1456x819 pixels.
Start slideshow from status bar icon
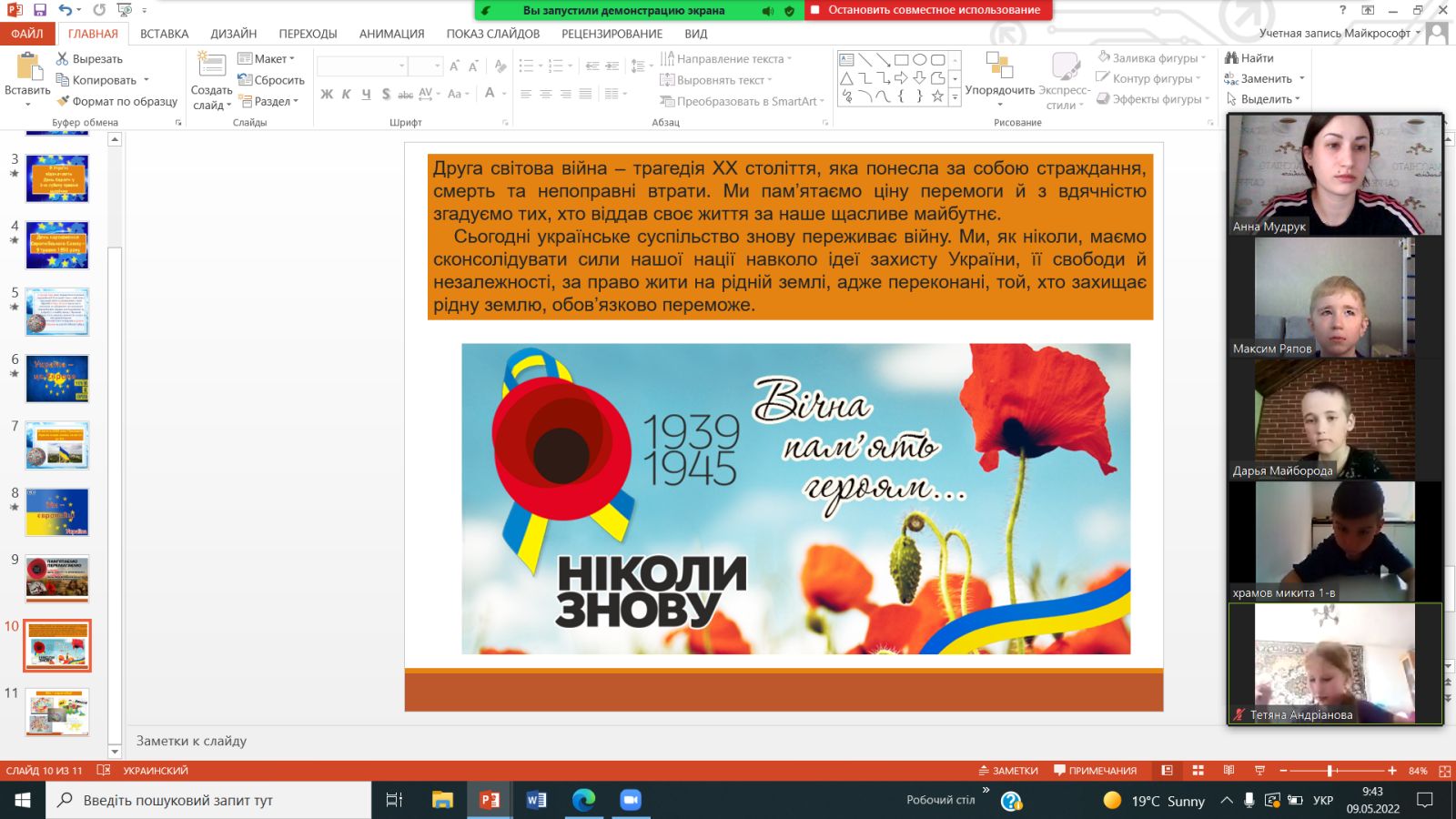(x=1259, y=771)
